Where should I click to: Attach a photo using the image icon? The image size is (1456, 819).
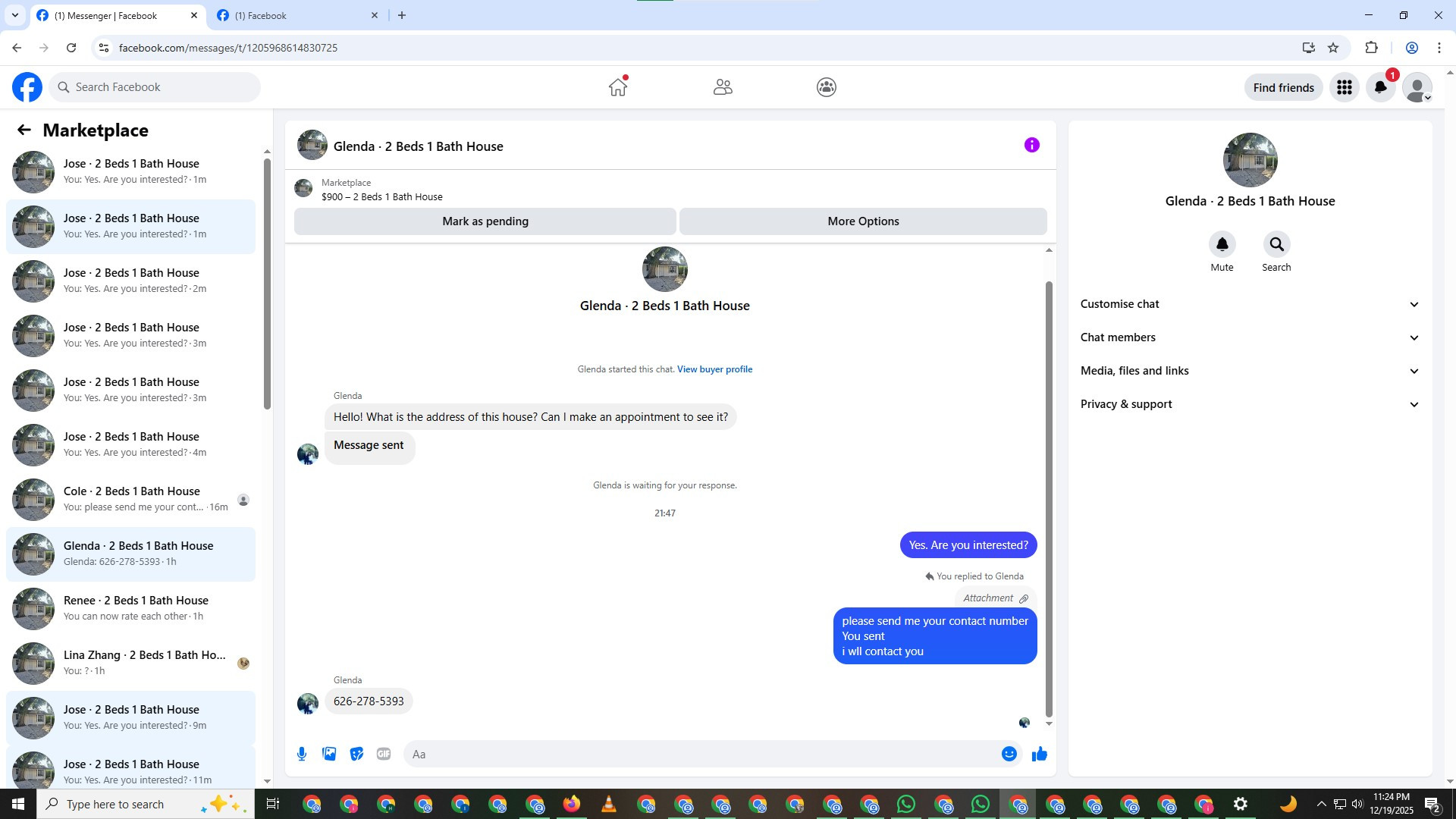(x=329, y=754)
